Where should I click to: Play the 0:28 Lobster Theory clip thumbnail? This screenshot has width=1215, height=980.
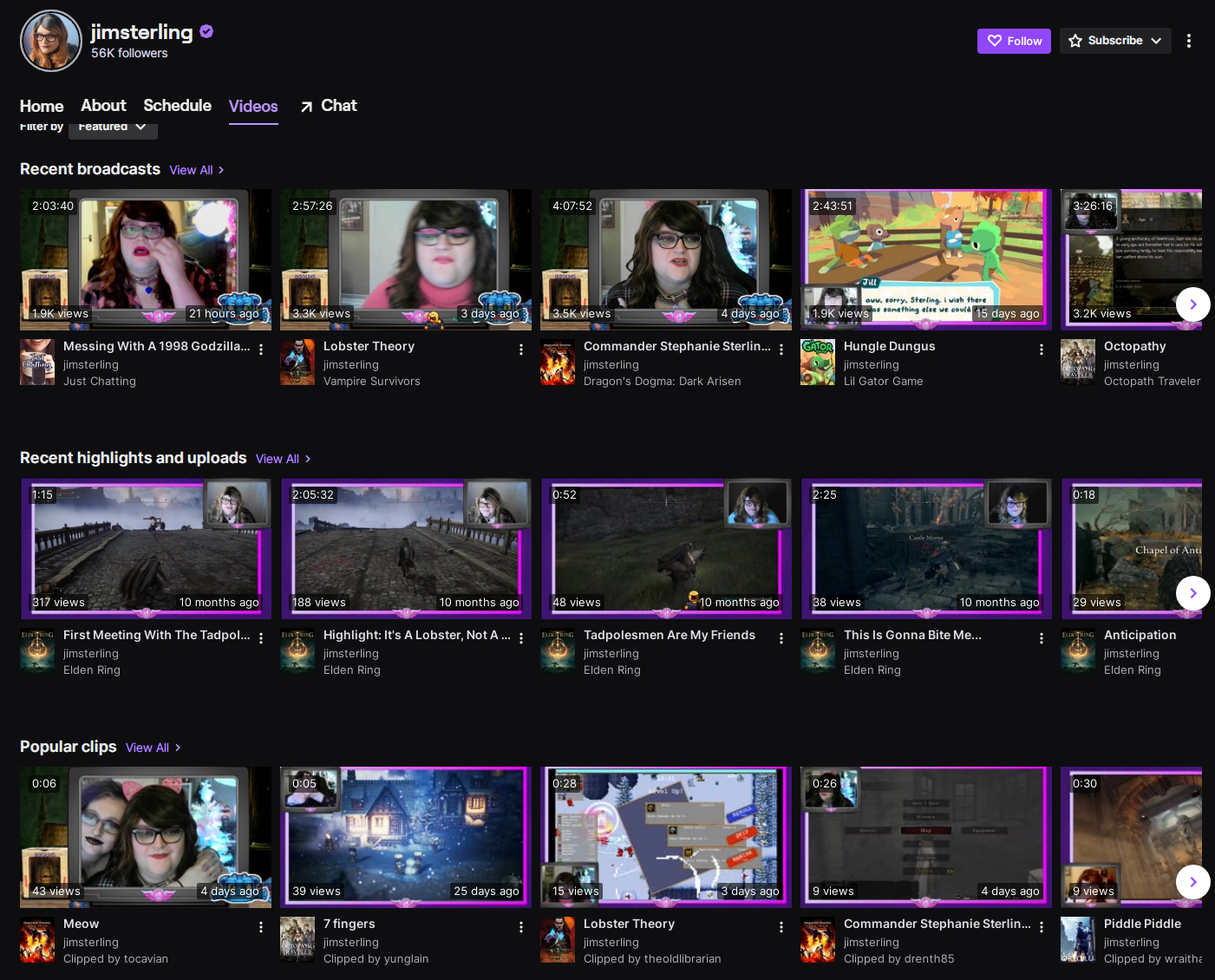coord(666,837)
